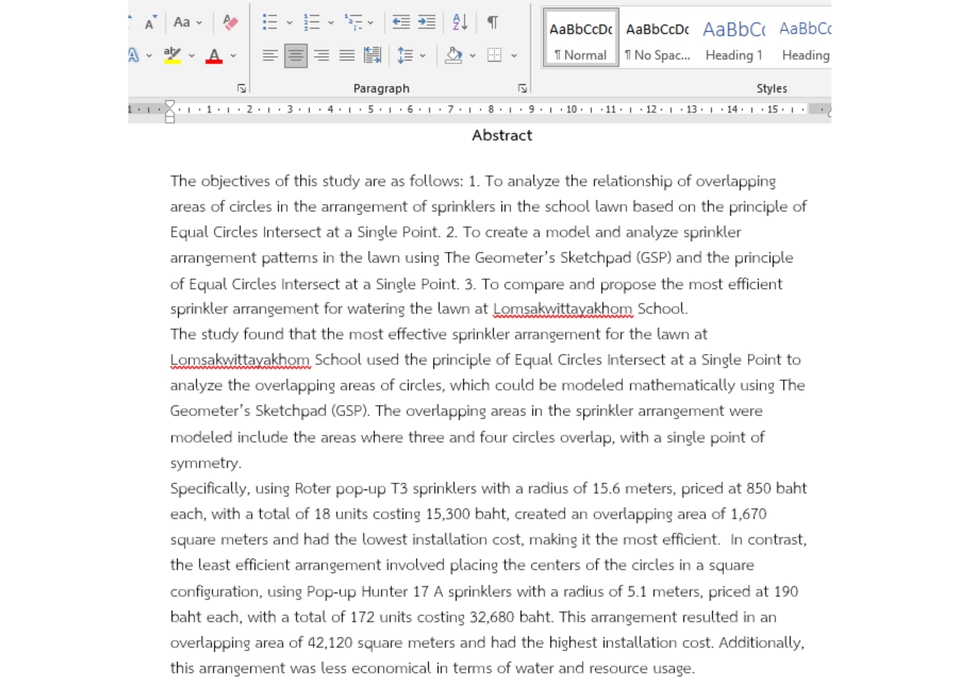Open the Borders dropdown arrow

[514, 56]
